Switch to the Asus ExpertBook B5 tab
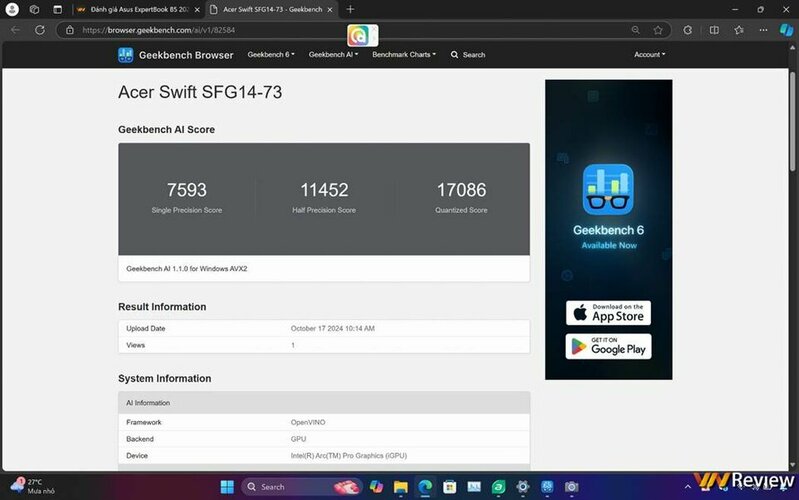The height and width of the screenshot is (500, 799). [x=137, y=9]
